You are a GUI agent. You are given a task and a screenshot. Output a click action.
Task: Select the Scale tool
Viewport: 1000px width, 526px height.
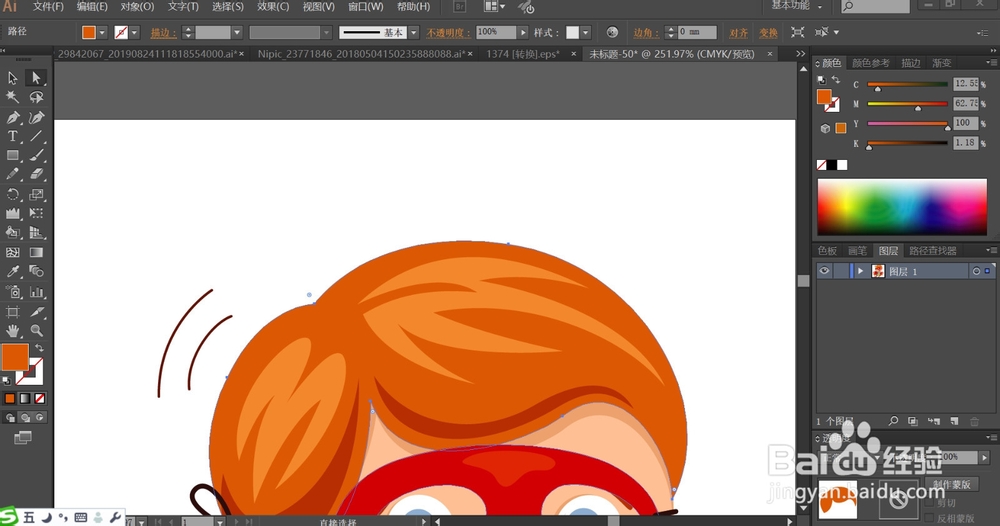point(36,194)
